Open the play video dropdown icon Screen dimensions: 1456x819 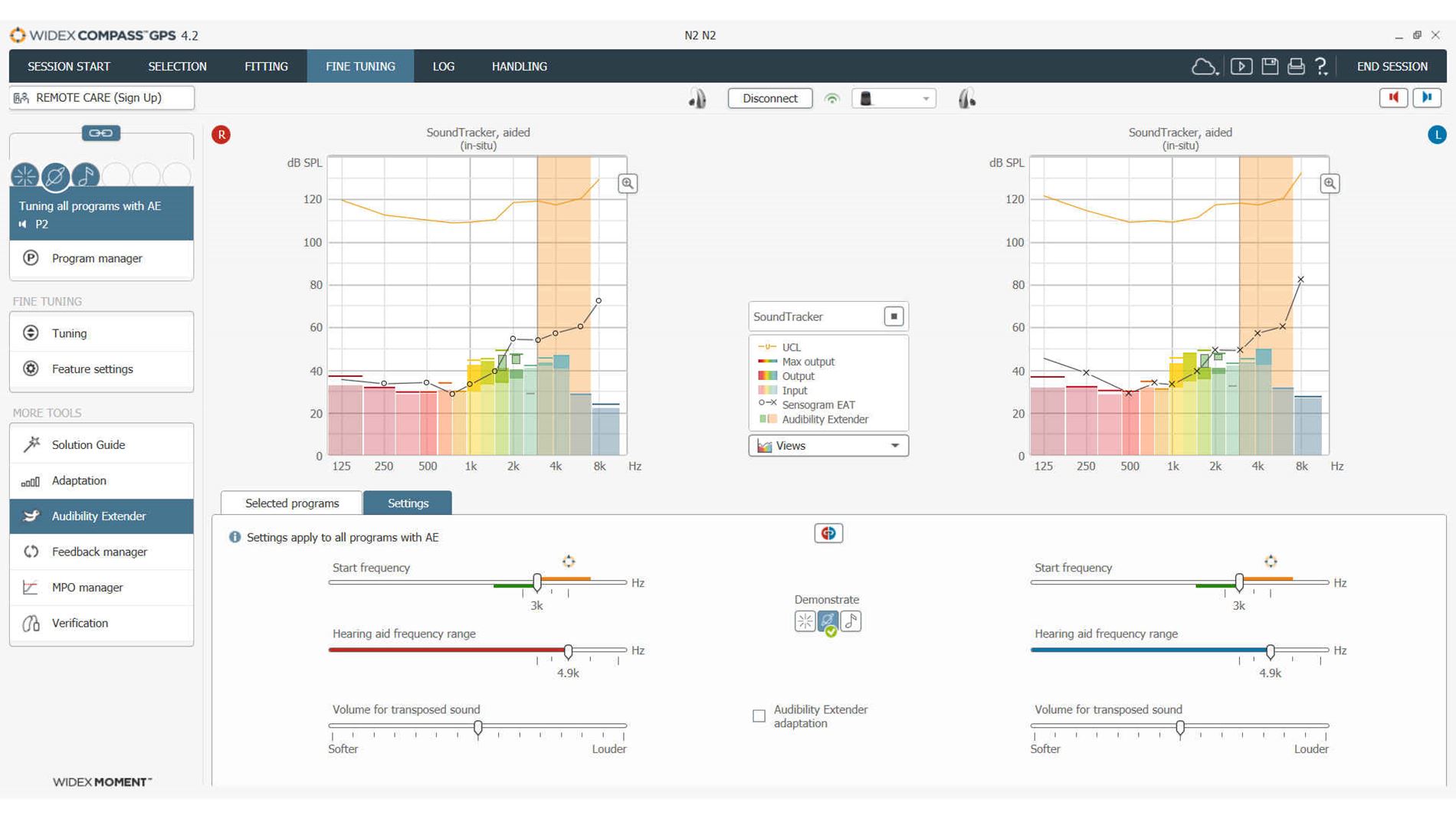1242,67
